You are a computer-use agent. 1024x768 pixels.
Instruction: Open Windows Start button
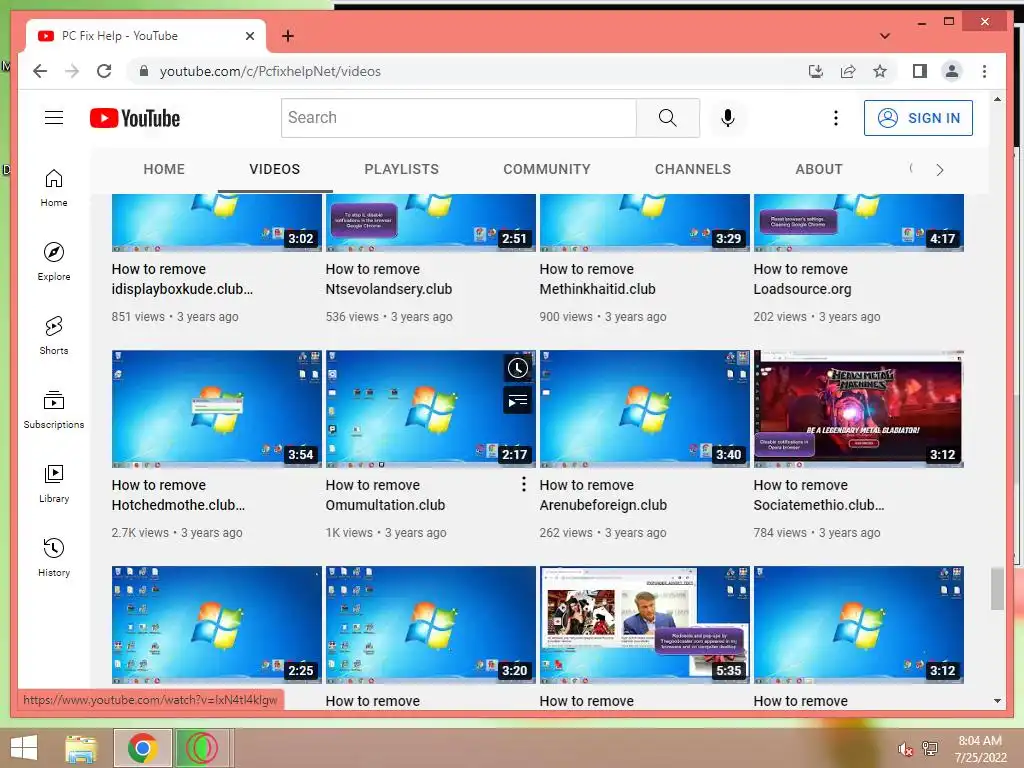tap(25, 748)
